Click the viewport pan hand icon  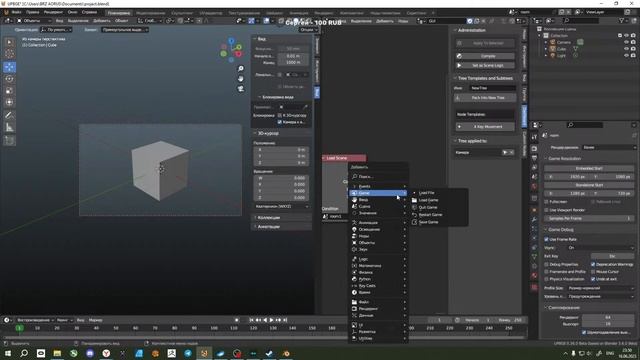[x=241, y=78]
